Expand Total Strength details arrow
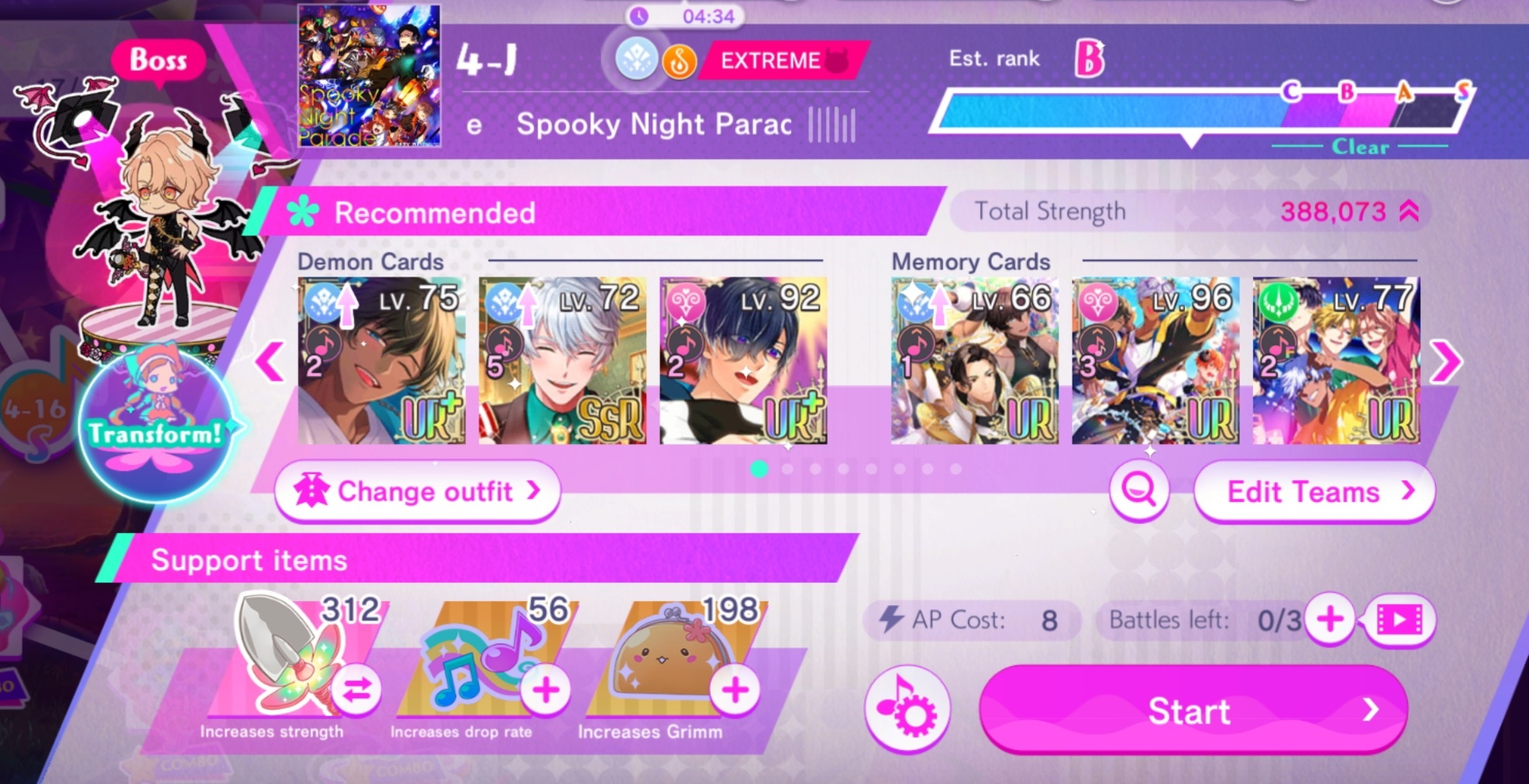The image size is (1529, 784). (1409, 211)
